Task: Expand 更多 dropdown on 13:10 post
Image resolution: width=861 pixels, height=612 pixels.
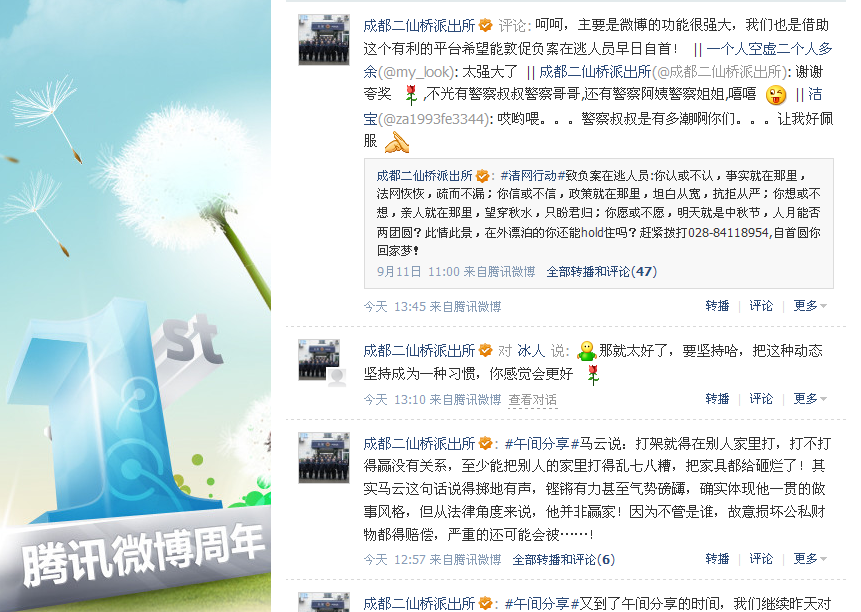Action: (x=809, y=398)
